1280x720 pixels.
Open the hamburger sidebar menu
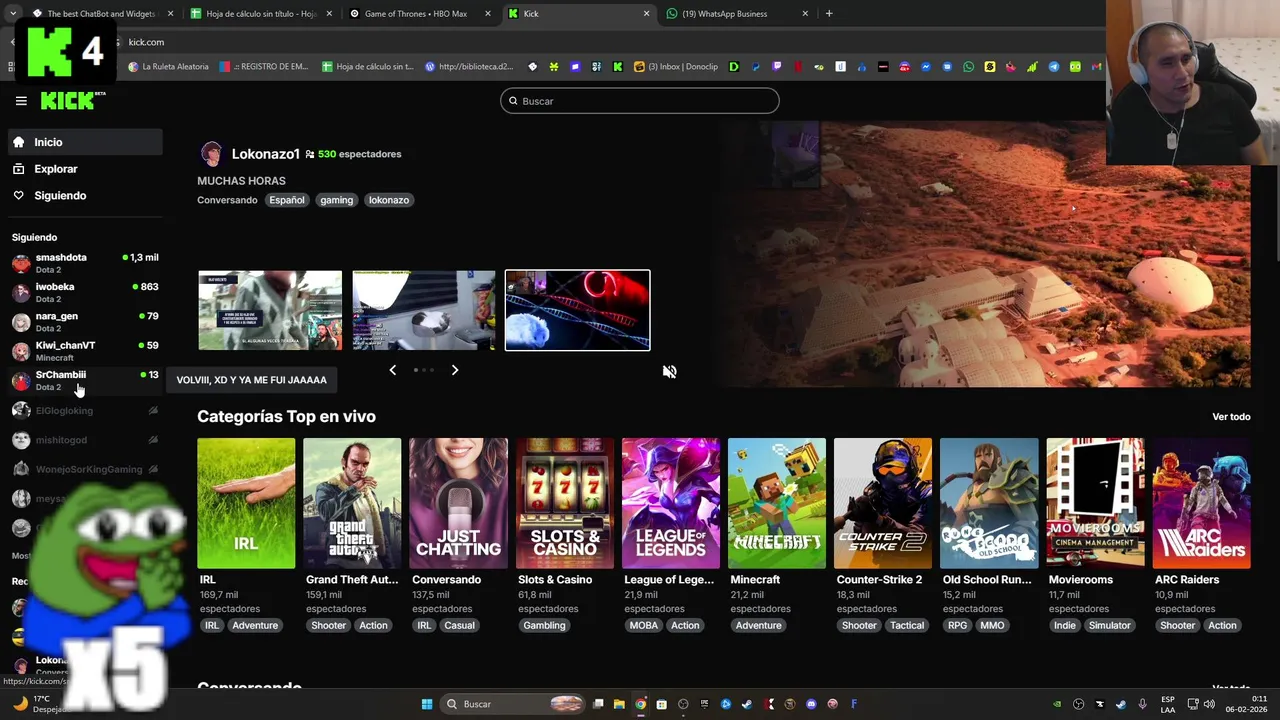click(x=21, y=101)
